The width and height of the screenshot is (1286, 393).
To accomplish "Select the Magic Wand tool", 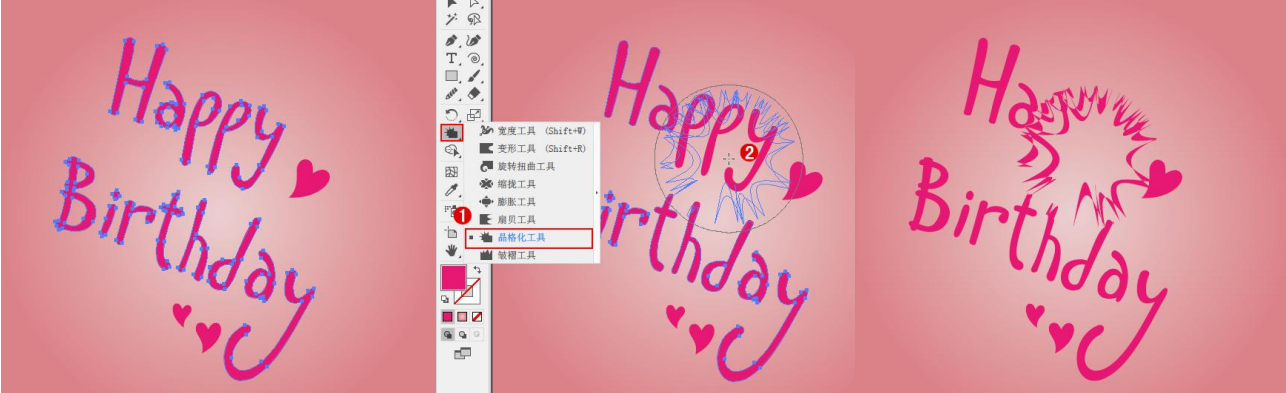I will point(452,19).
